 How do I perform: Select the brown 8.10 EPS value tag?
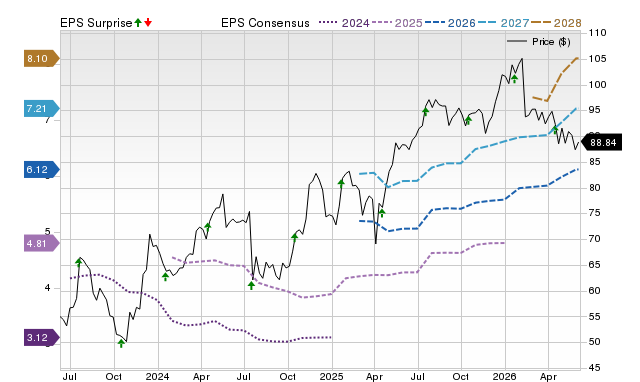(x=42, y=59)
